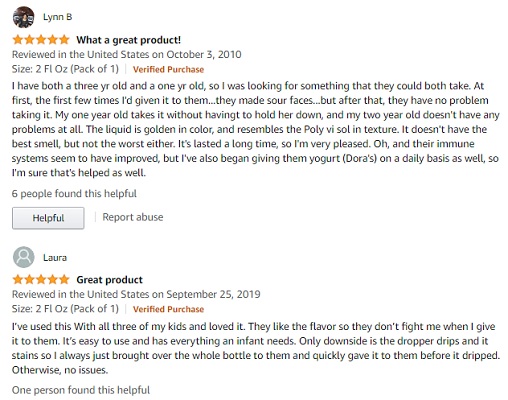The width and height of the screenshot is (508, 400).
Task: Report abuse on Lynn B's review
Action: pos(133,217)
